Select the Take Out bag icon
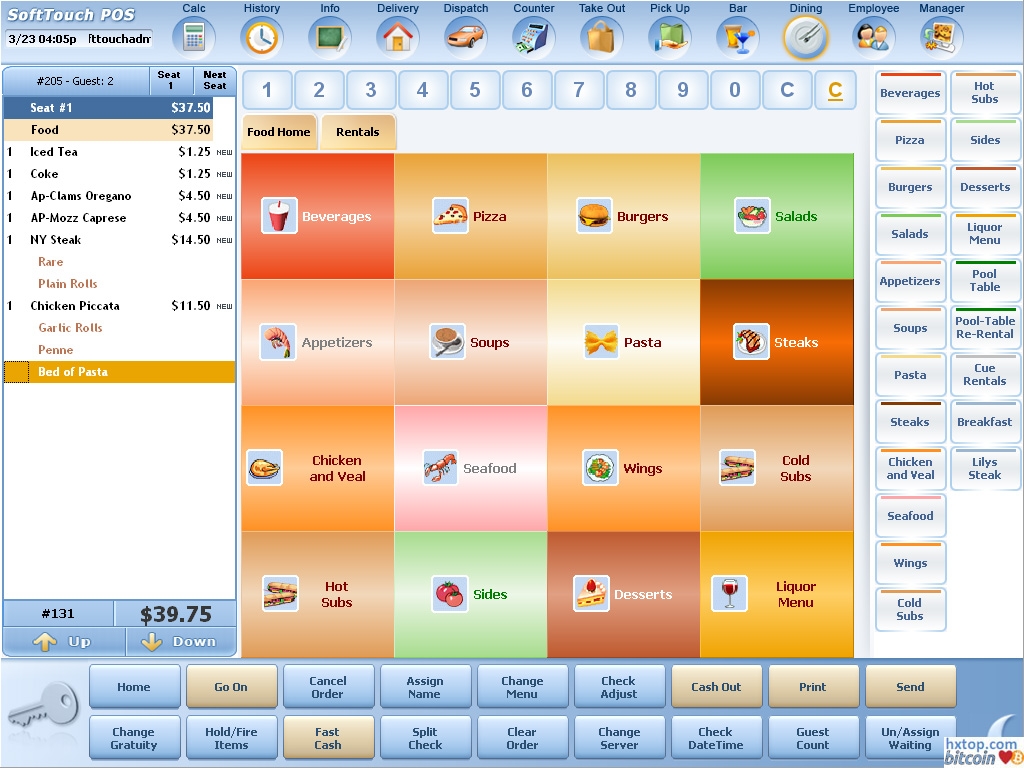The width and height of the screenshot is (1024, 768). pos(602,38)
